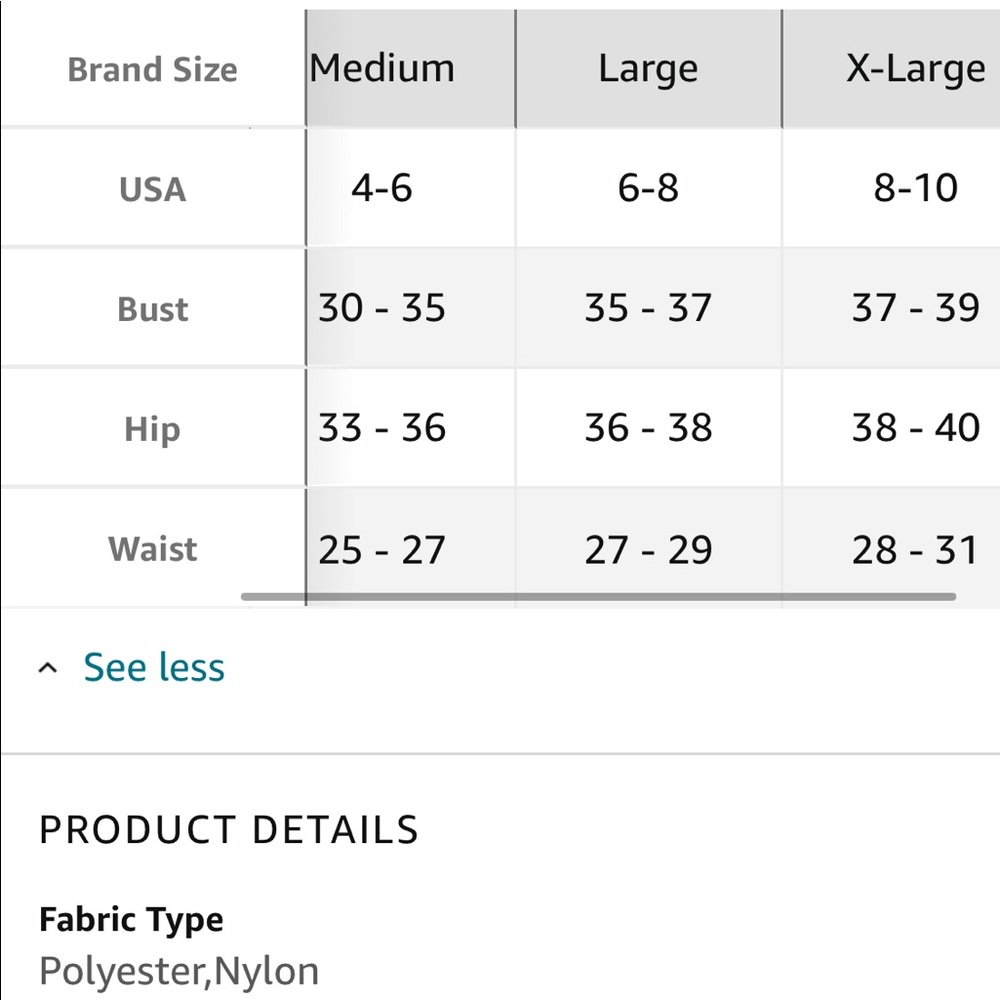Click the Fabric Type label

pyautogui.click(x=131, y=920)
